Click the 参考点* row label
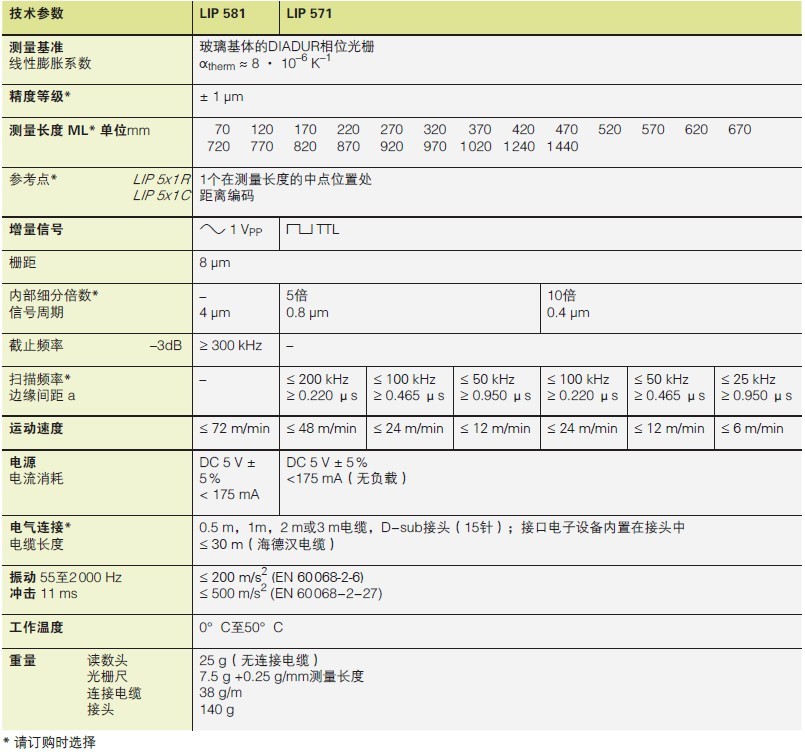The width and height of the screenshot is (805, 752). pyautogui.click(x=33, y=180)
